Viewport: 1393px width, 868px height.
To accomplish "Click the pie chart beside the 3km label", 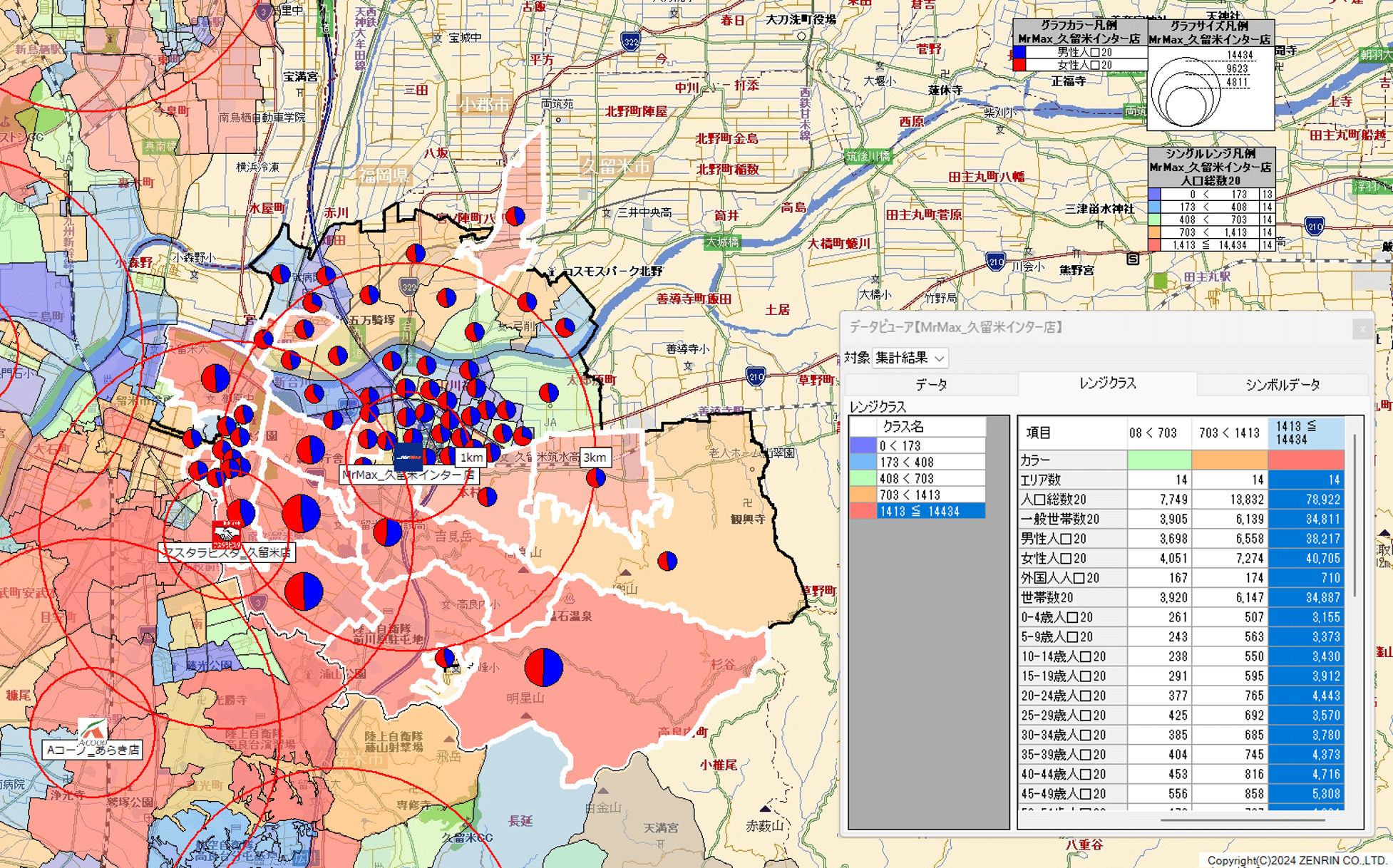I will (596, 477).
